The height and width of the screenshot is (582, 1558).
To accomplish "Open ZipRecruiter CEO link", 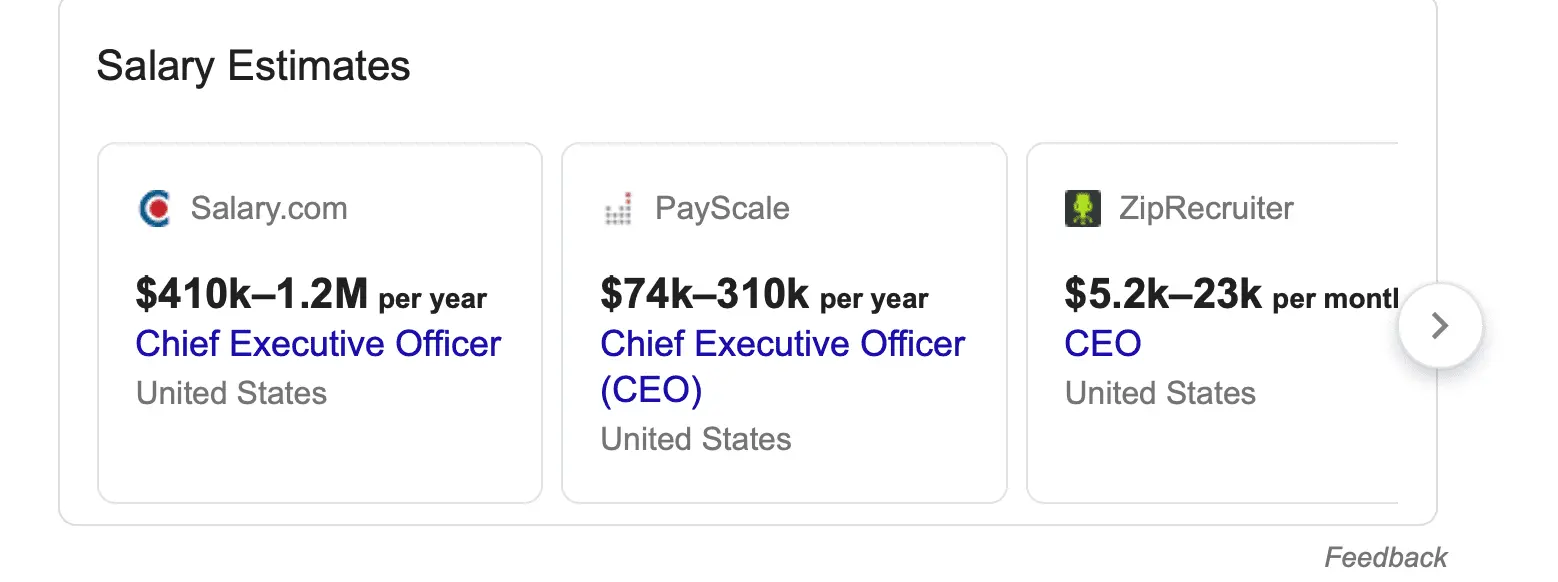I will click(x=1102, y=344).
